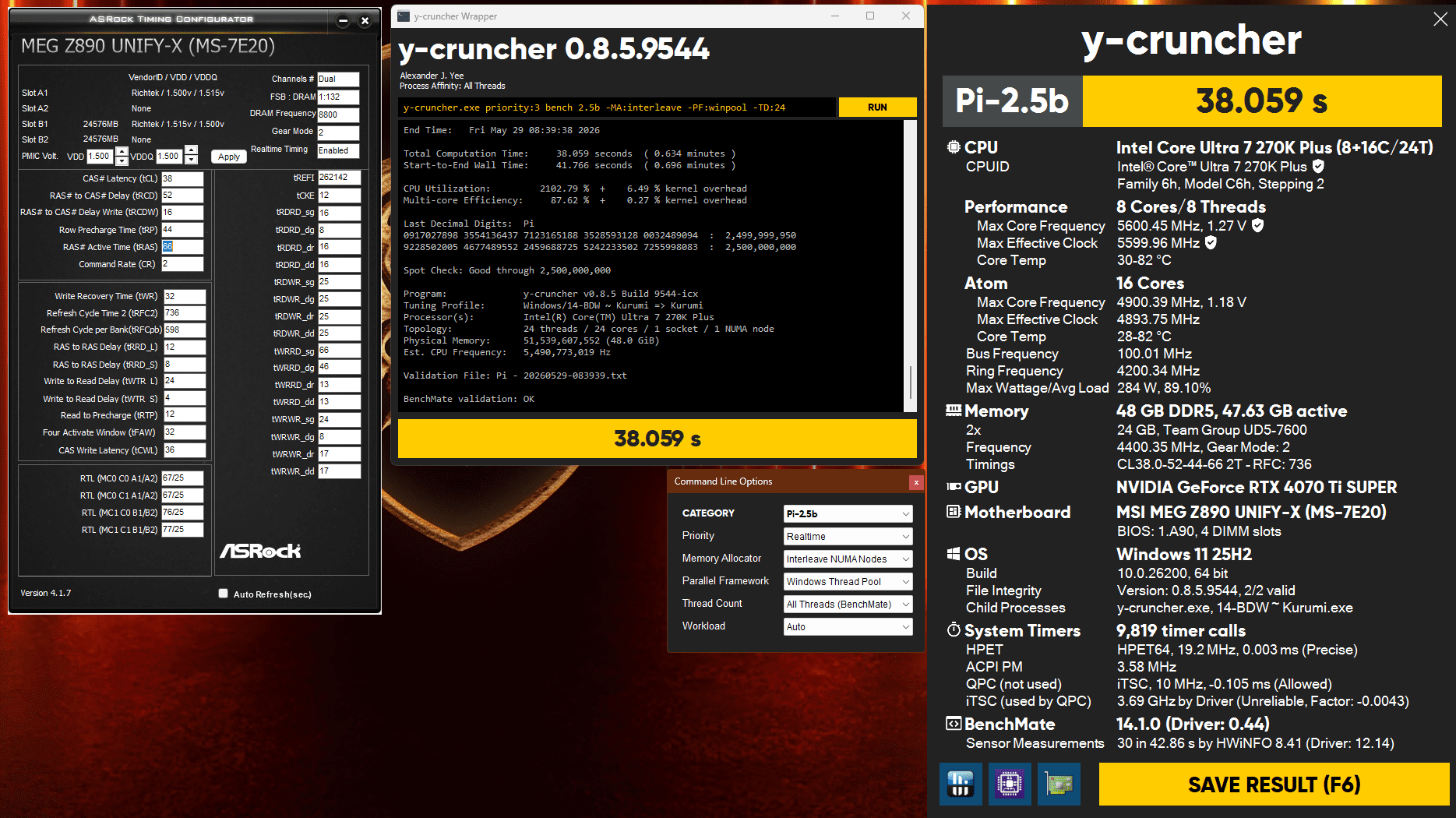Click the ASRock logo in Timing Configurator
1456x818 pixels.
(260, 551)
